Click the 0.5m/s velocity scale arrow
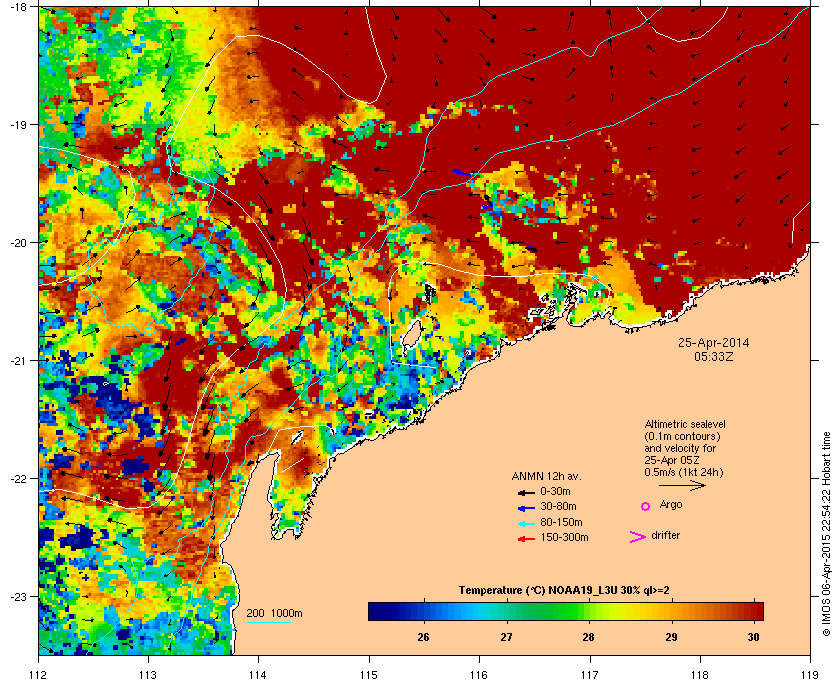Image resolution: width=840 pixels, height=680 pixels. (x=682, y=486)
